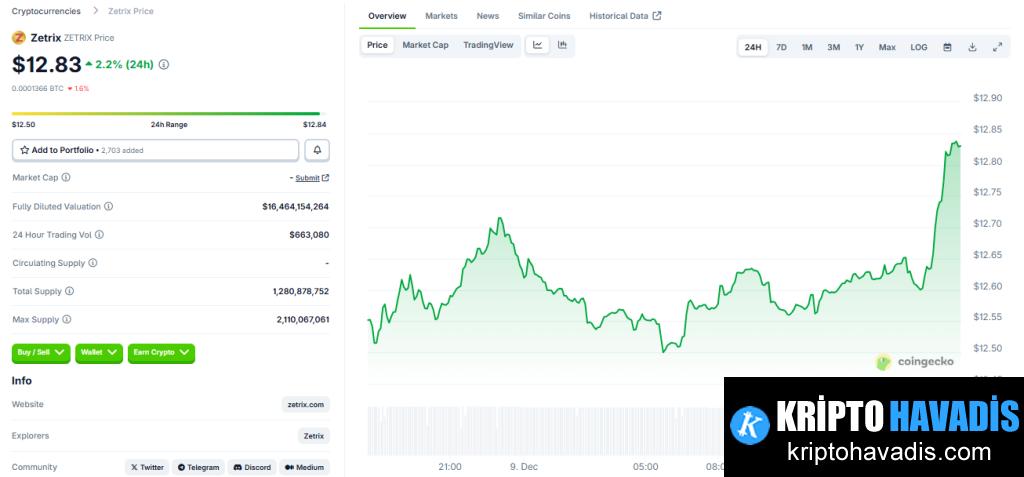This screenshot has height=477, width=1024.
Task: Open the chart date range calendar
Action: pyautogui.click(x=947, y=47)
